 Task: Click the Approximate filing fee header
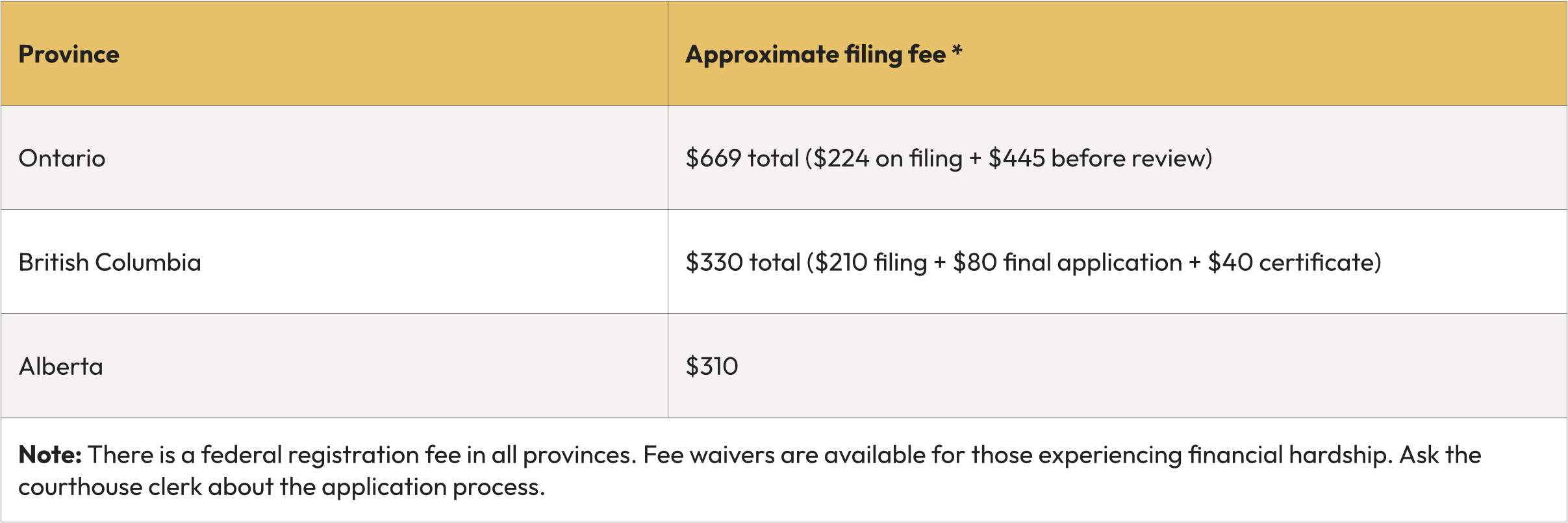(815, 55)
